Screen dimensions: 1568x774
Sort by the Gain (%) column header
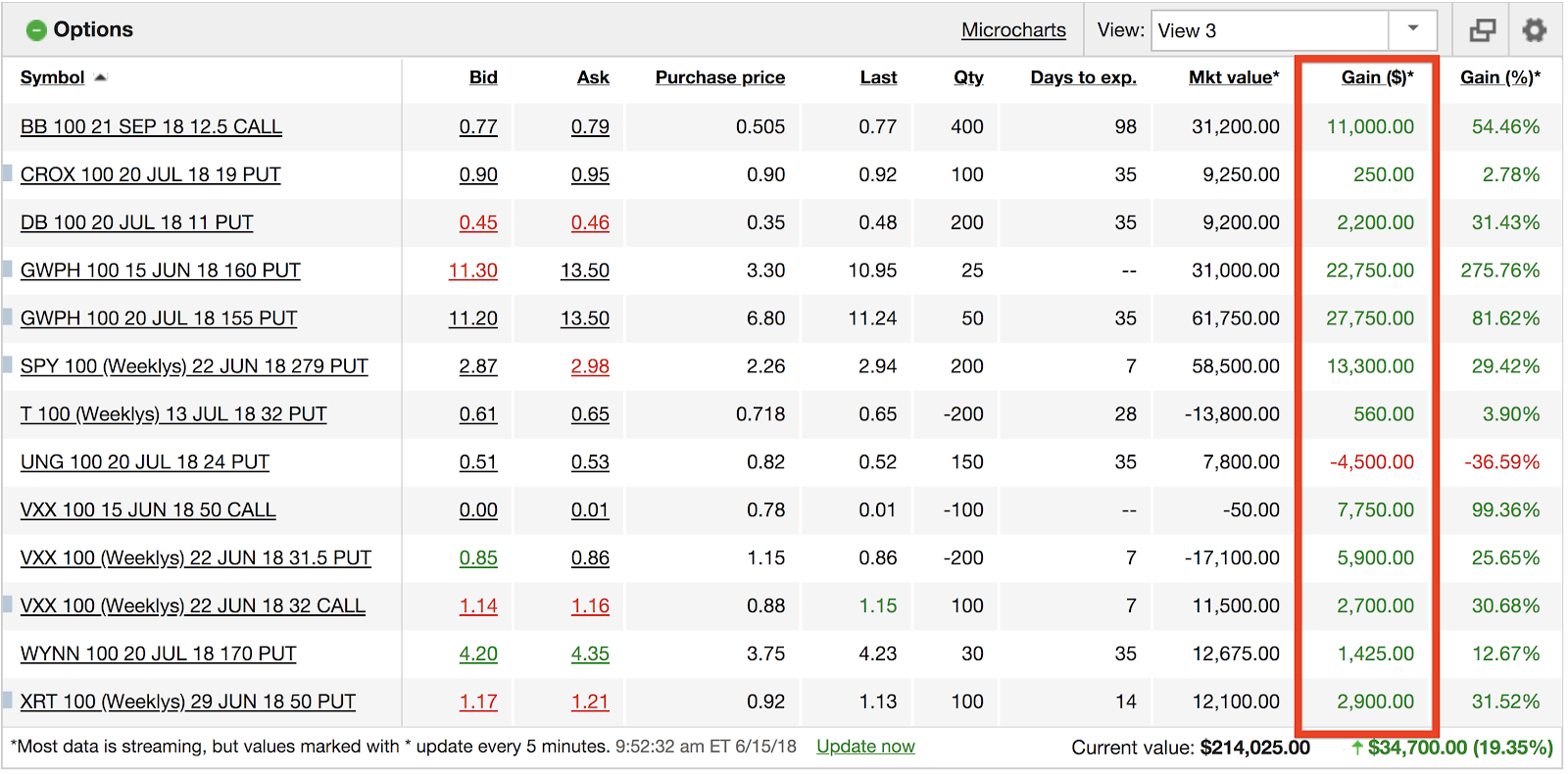click(x=1500, y=77)
